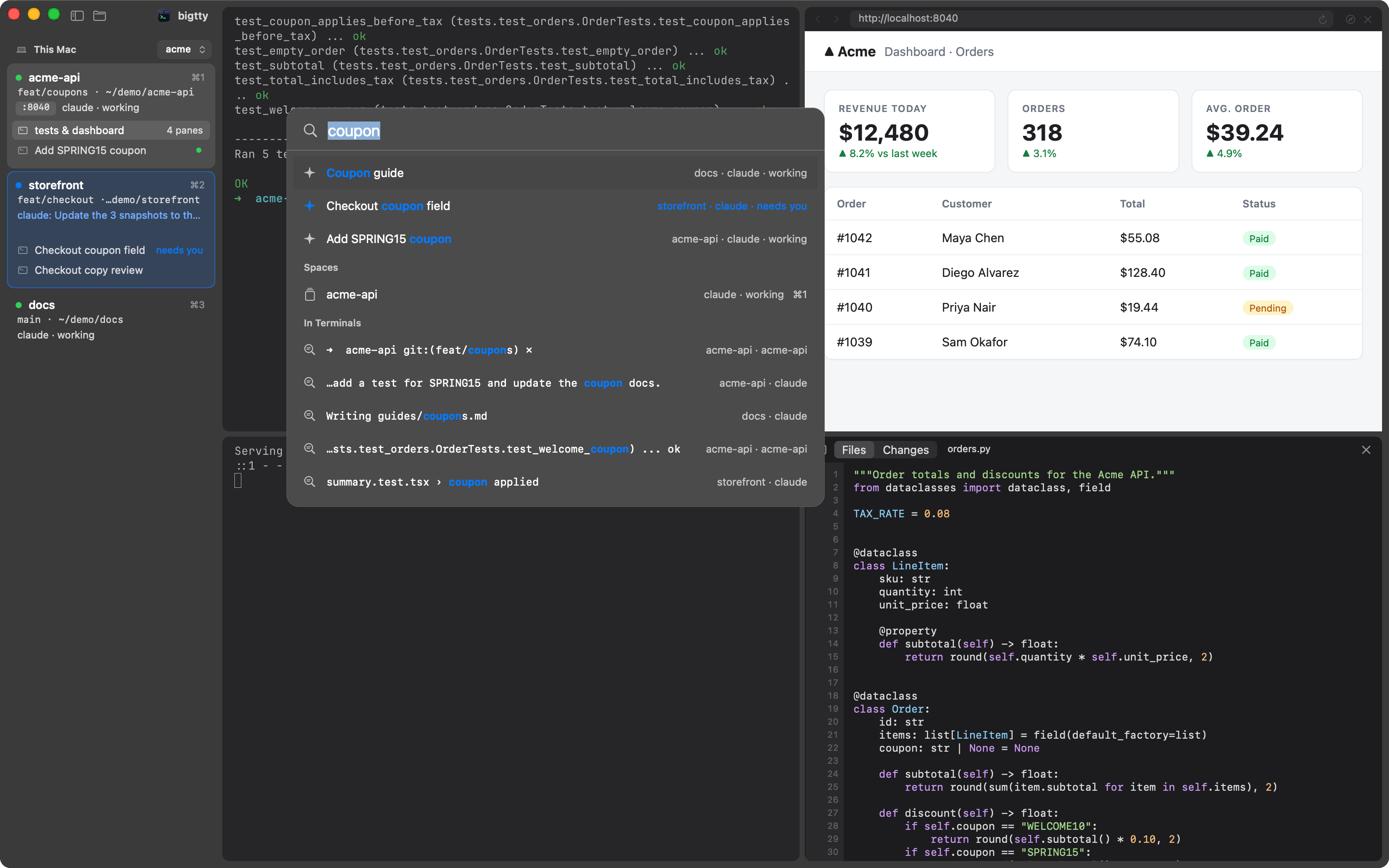The image size is (1389, 868).
Task: Click the :8040 port badge
Action: point(36,107)
